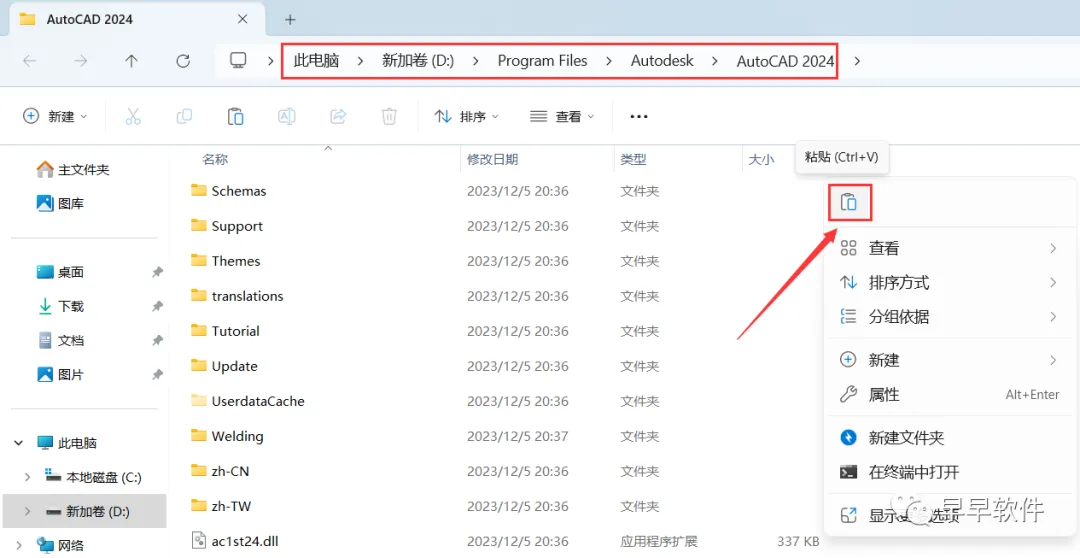Click the Rename icon in toolbar
This screenshot has width=1080, height=558.
coord(287,116)
